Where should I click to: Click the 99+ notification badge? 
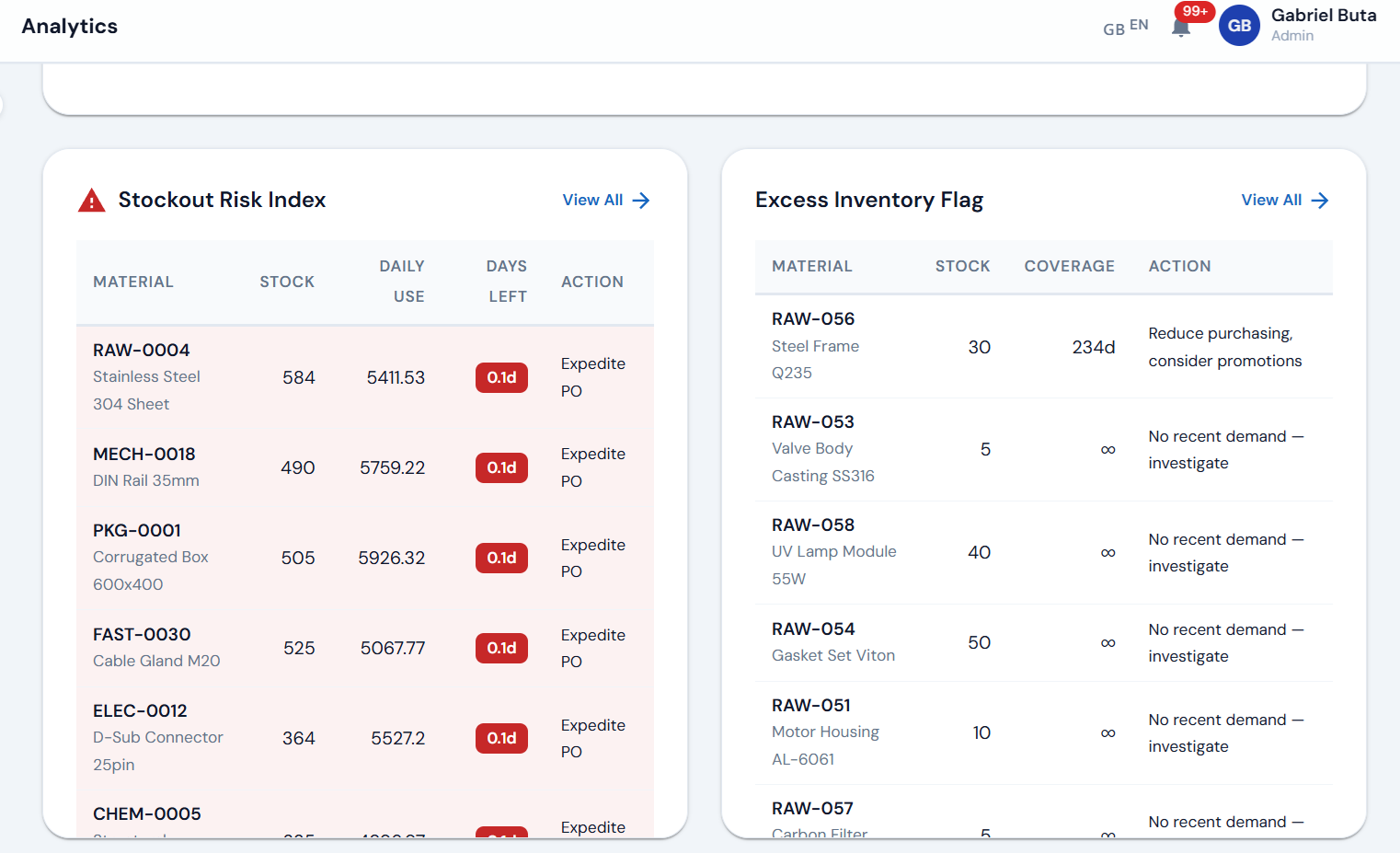(1195, 11)
